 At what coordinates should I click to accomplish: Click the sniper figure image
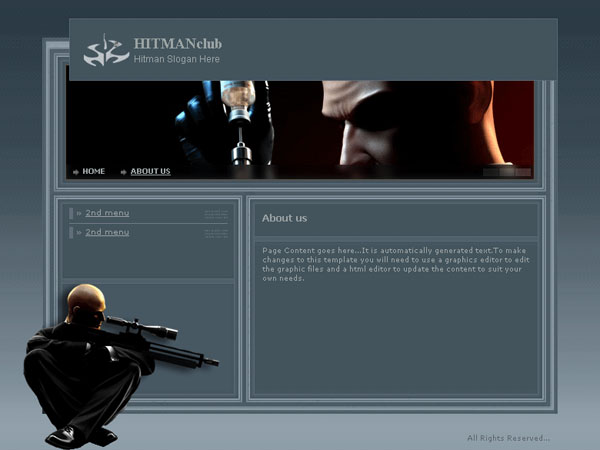119,365
